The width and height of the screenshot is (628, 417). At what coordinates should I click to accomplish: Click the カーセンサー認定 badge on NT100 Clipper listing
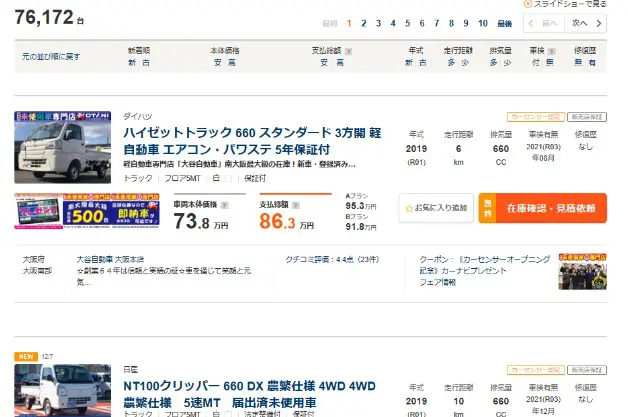tap(535, 370)
